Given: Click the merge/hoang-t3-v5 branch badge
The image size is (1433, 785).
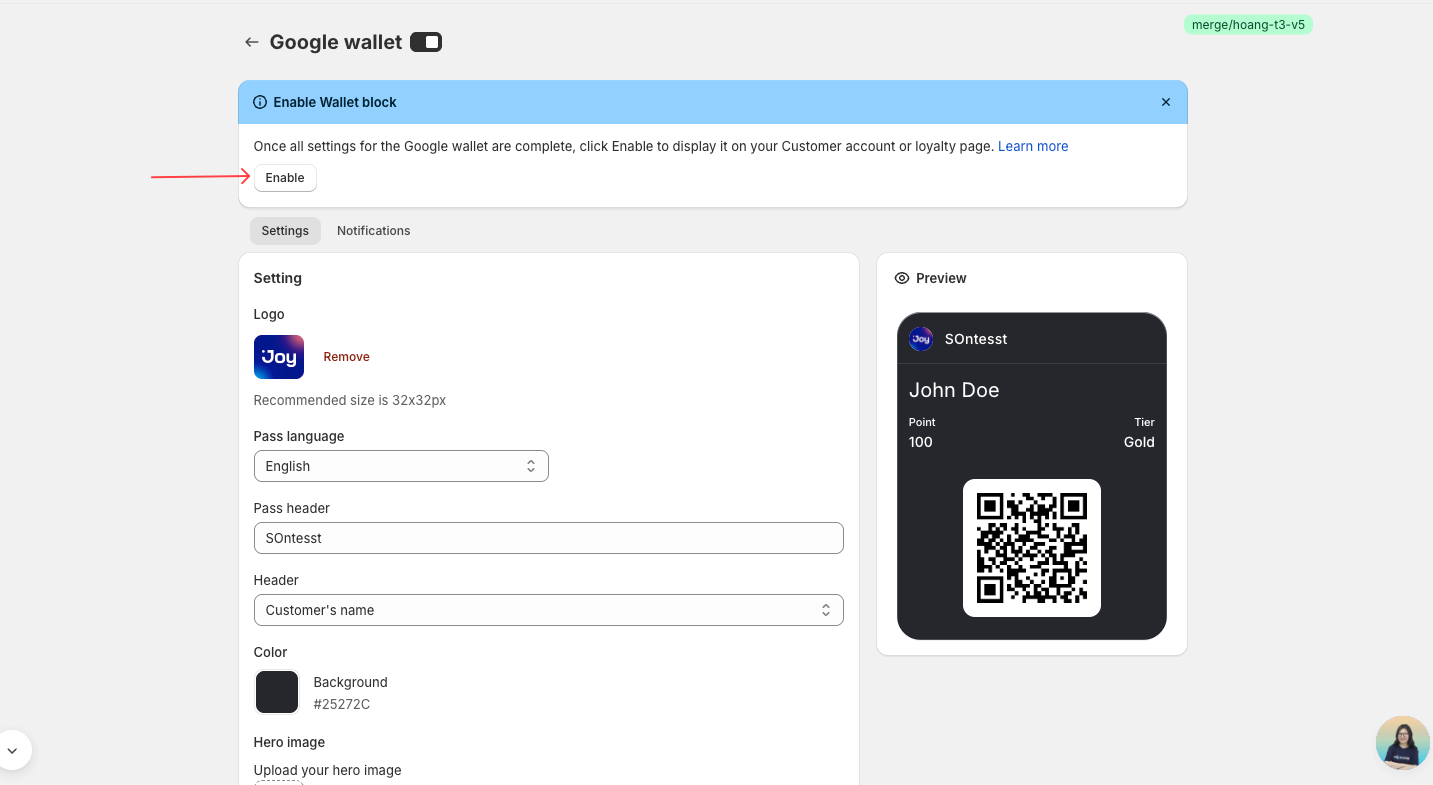Looking at the screenshot, I should coord(1248,25).
